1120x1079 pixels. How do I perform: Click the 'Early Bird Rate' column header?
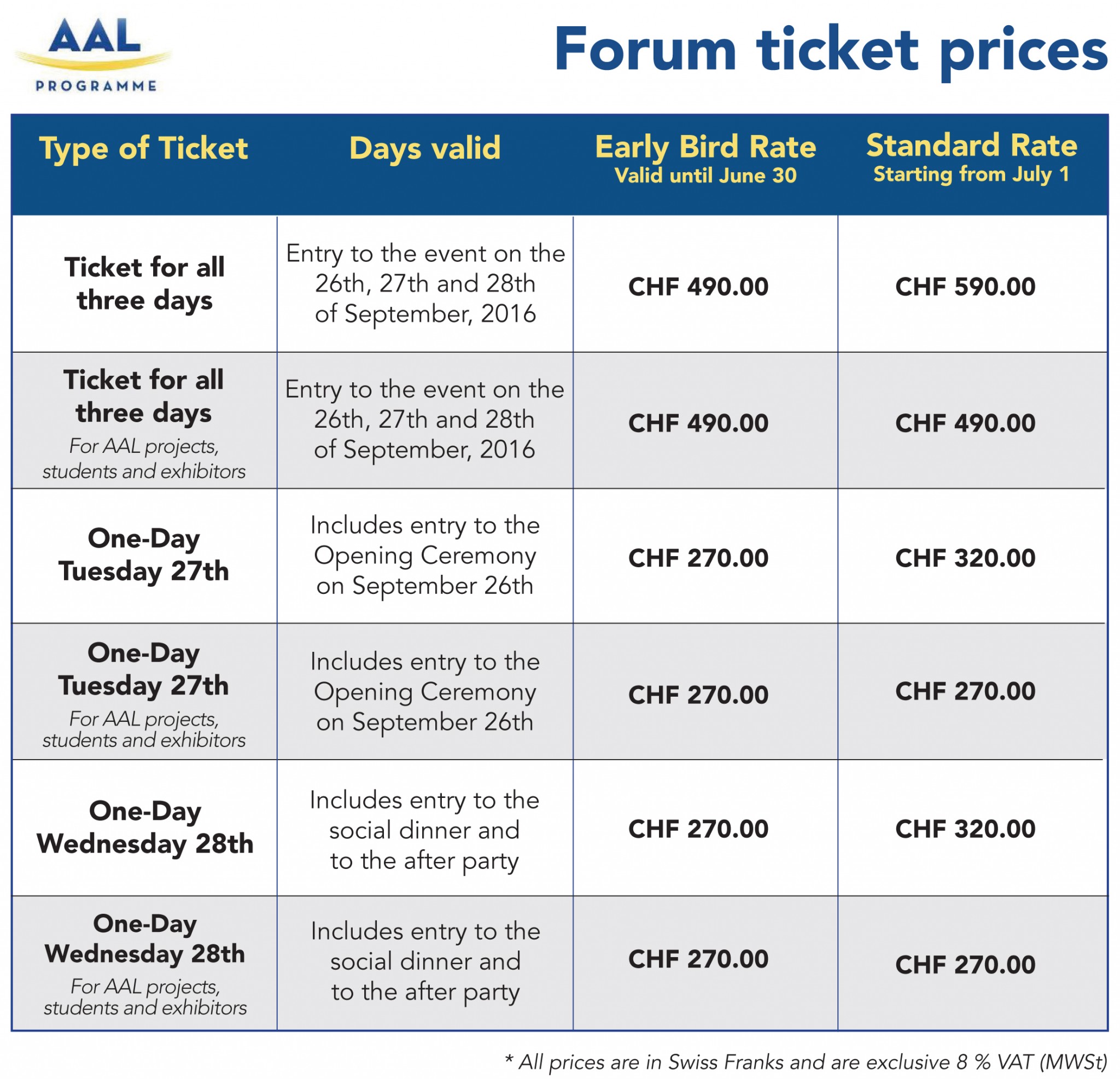pyautogui.click(x=705, y=147)
